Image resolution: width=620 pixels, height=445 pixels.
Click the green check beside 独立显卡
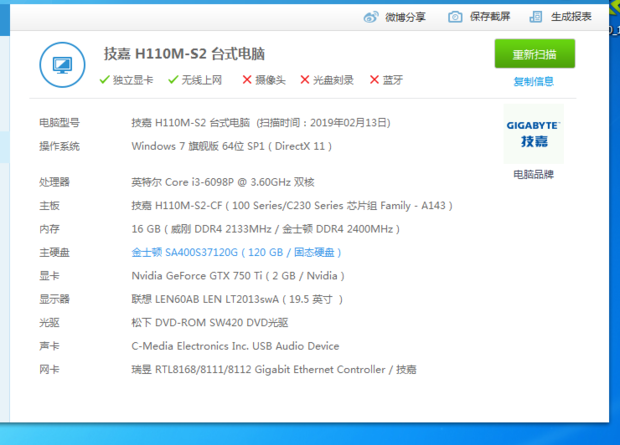[104, 80]
